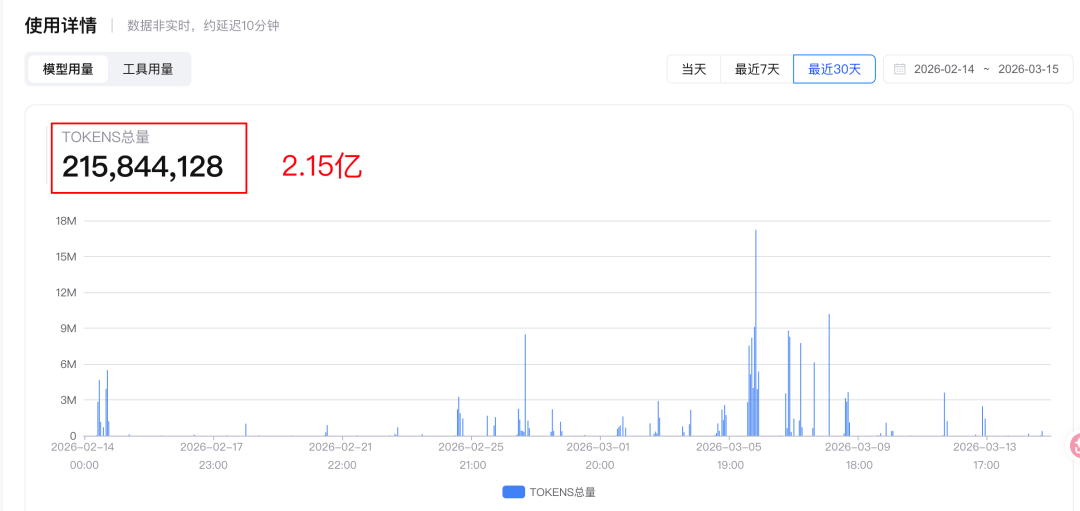1080x511 pixels.
Task: Click the 使用详情 heading
Action: click(61, 25)
